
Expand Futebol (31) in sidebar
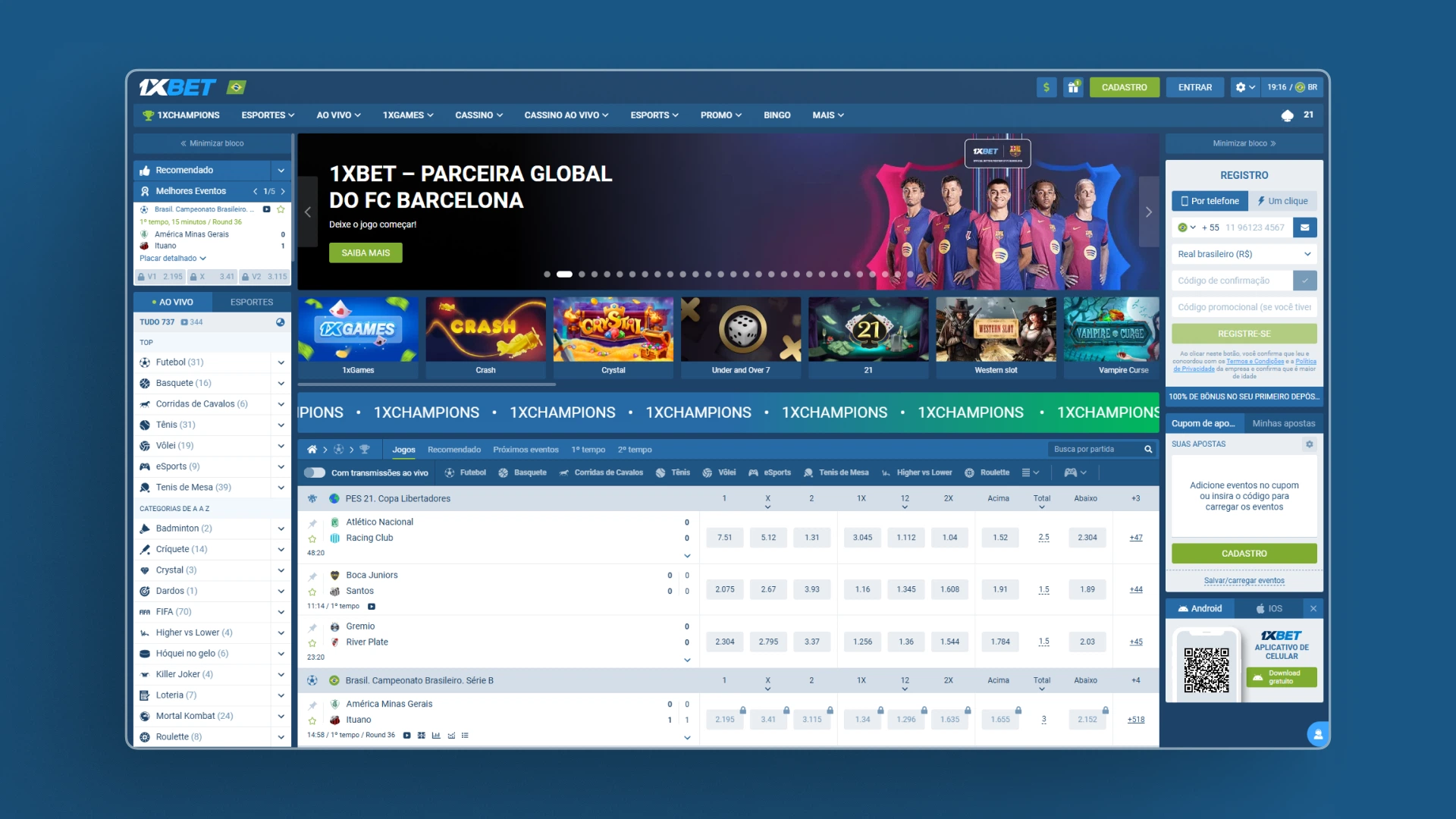coord(281,362)
